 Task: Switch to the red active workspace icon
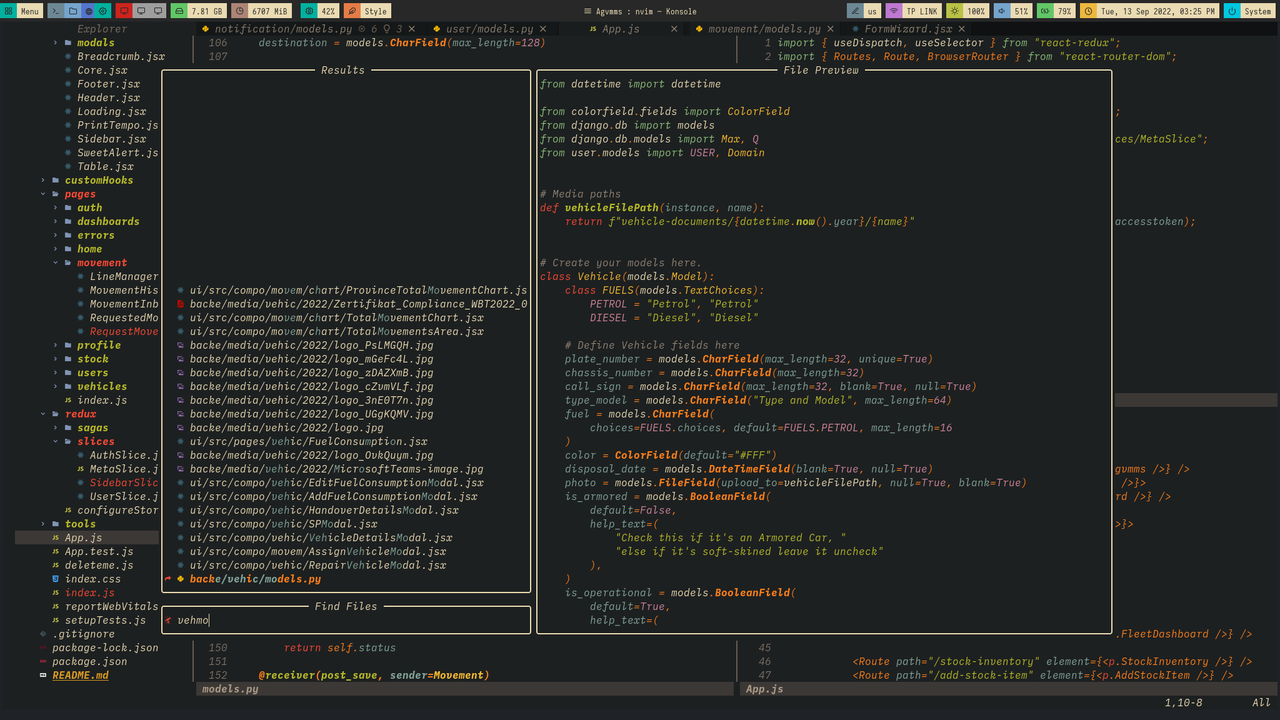[x=124, y=11]
